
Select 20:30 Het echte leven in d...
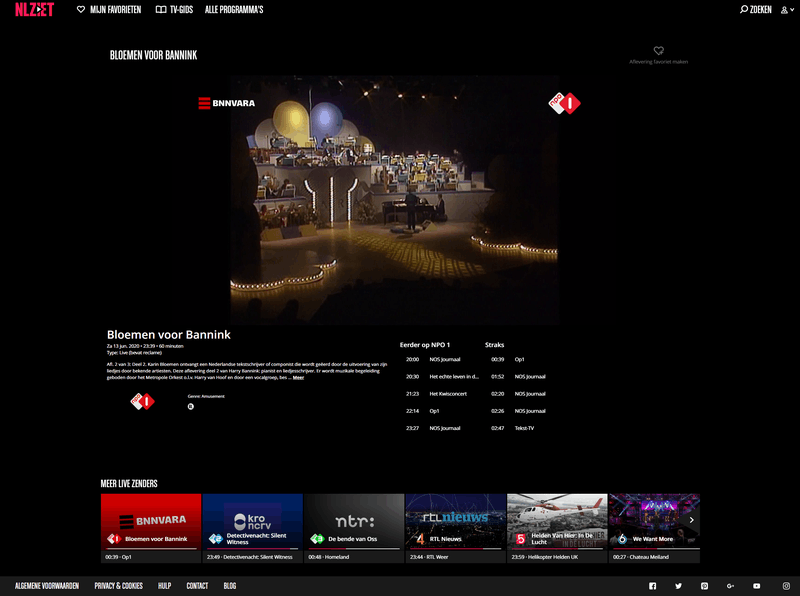442,377
